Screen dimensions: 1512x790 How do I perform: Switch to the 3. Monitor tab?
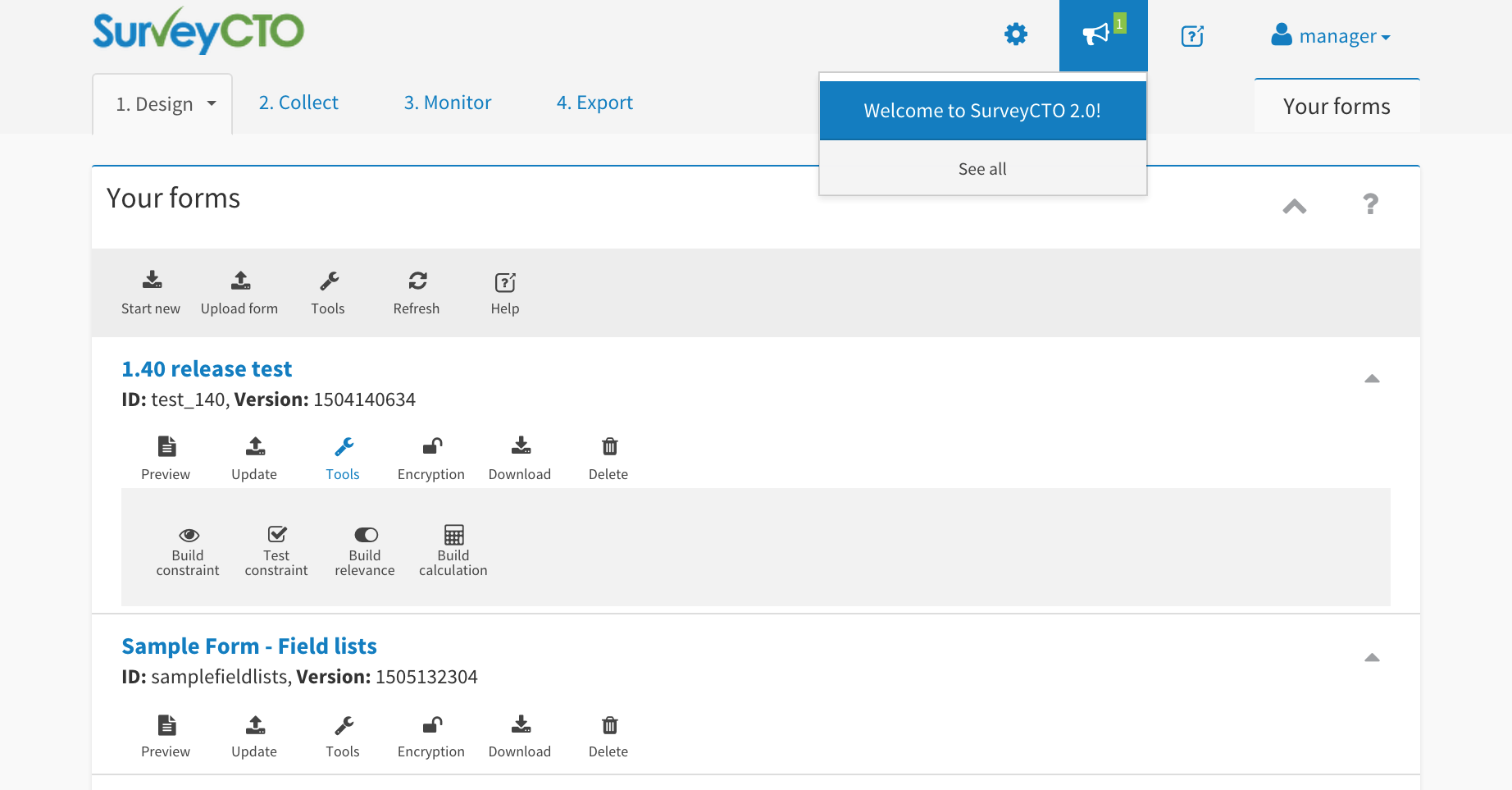(x=447, y=103)
